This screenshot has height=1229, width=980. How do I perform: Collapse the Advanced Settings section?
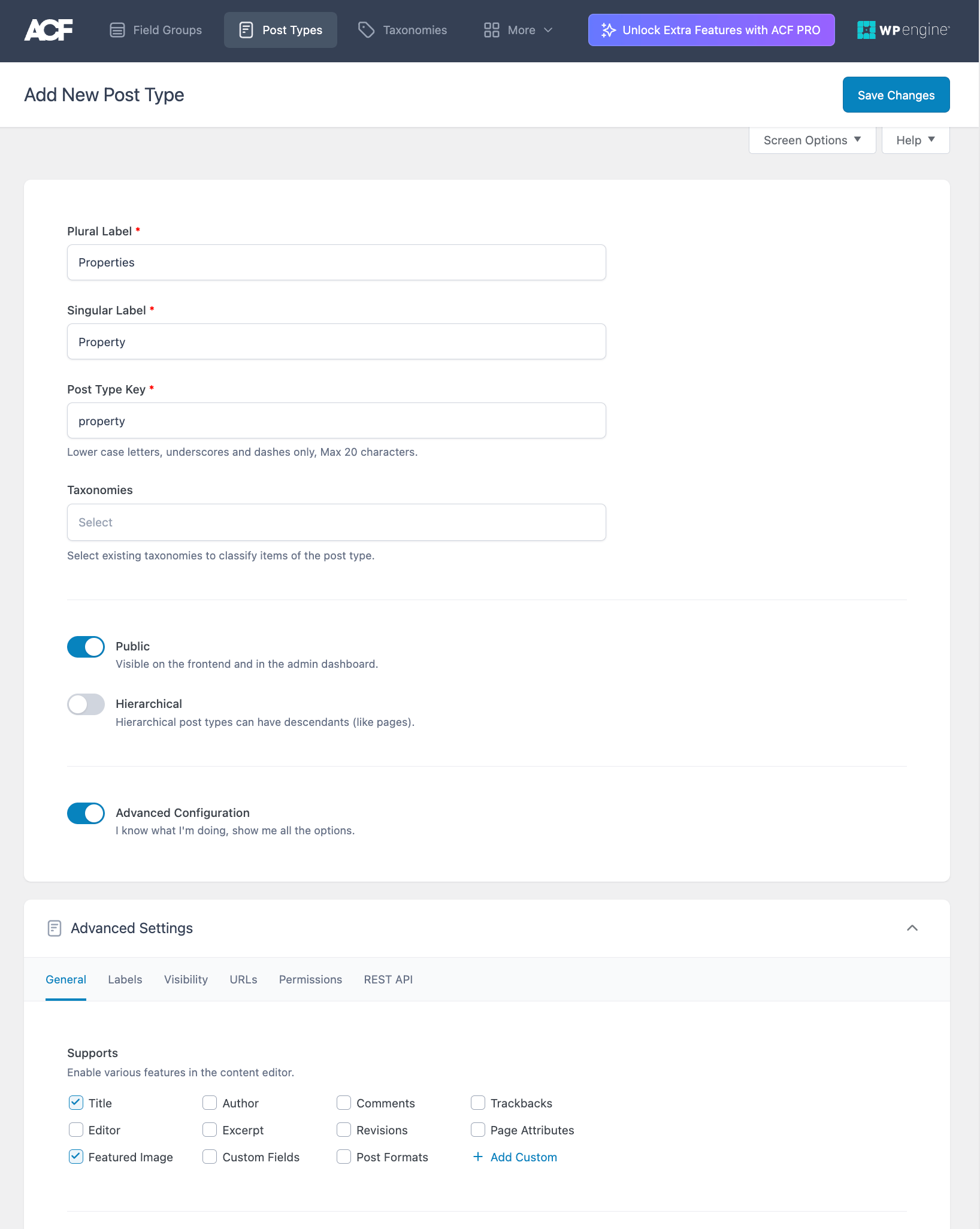(x=912, y=928)
